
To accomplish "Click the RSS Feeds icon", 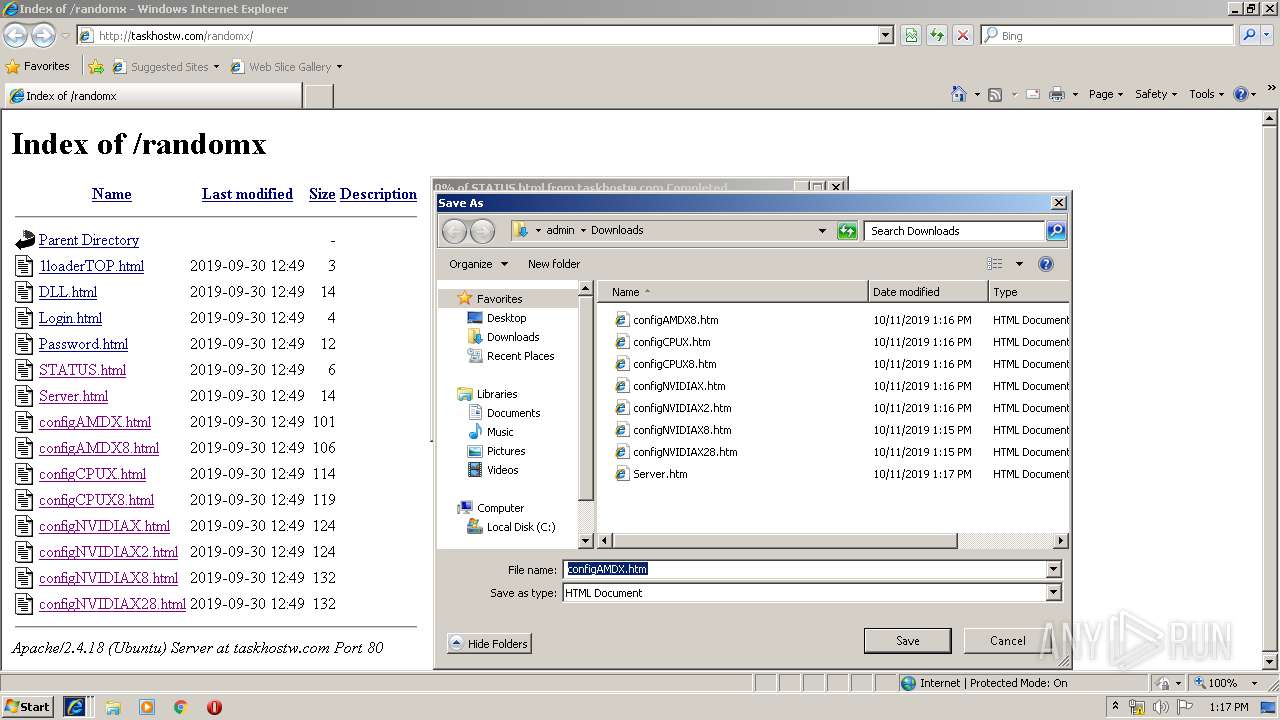I will (x=994, y=94).
